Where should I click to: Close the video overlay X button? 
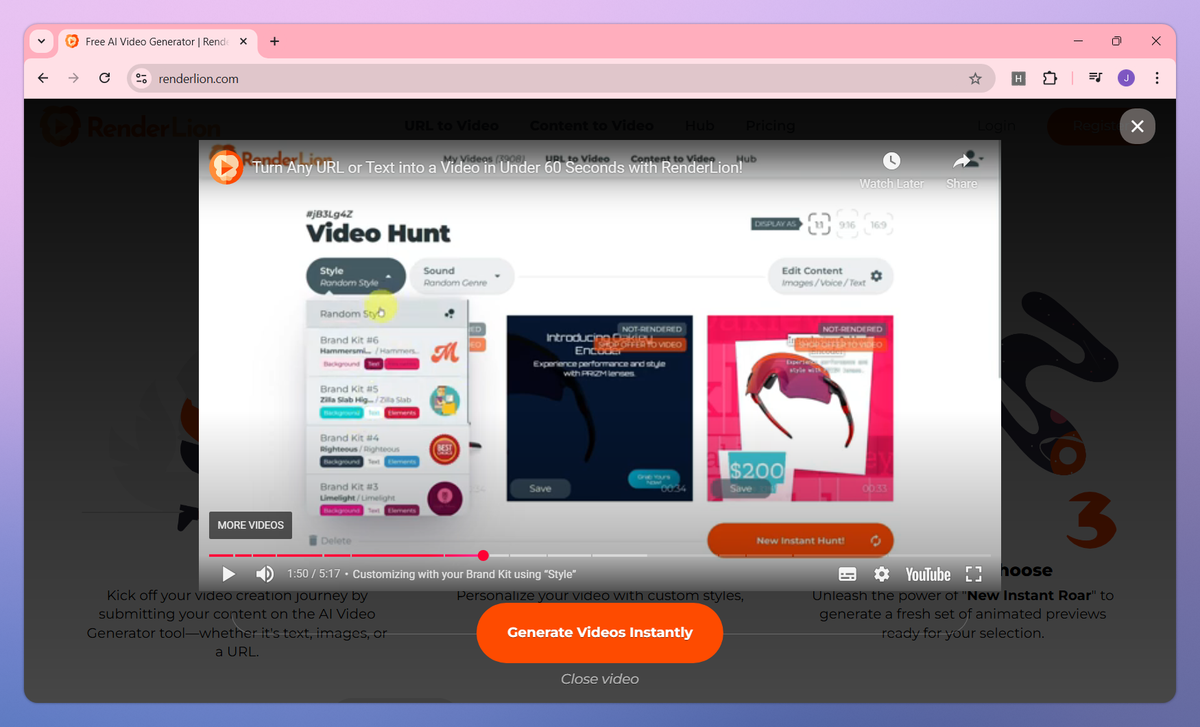point(1137,126)
